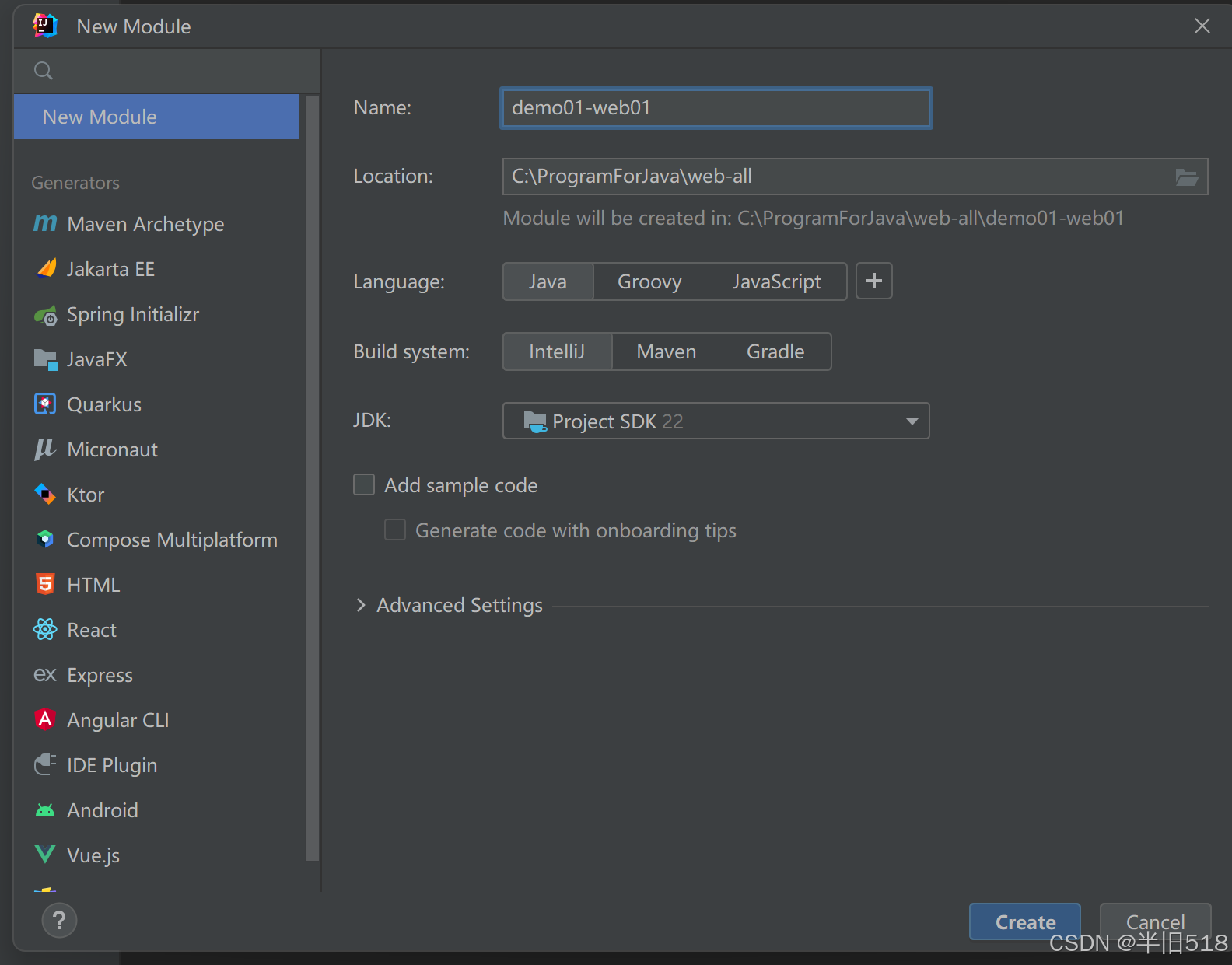This screenshot has width=1232, height=965.
Task: Select JavaScript as the language
Action: click(776, 281)
